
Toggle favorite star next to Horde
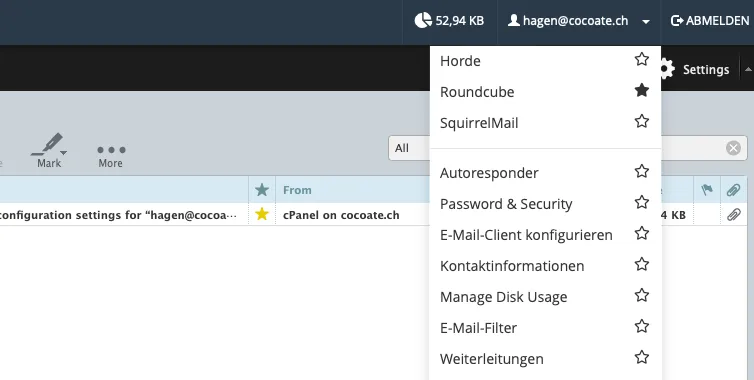pyautogui.click(x=642, y=59)
